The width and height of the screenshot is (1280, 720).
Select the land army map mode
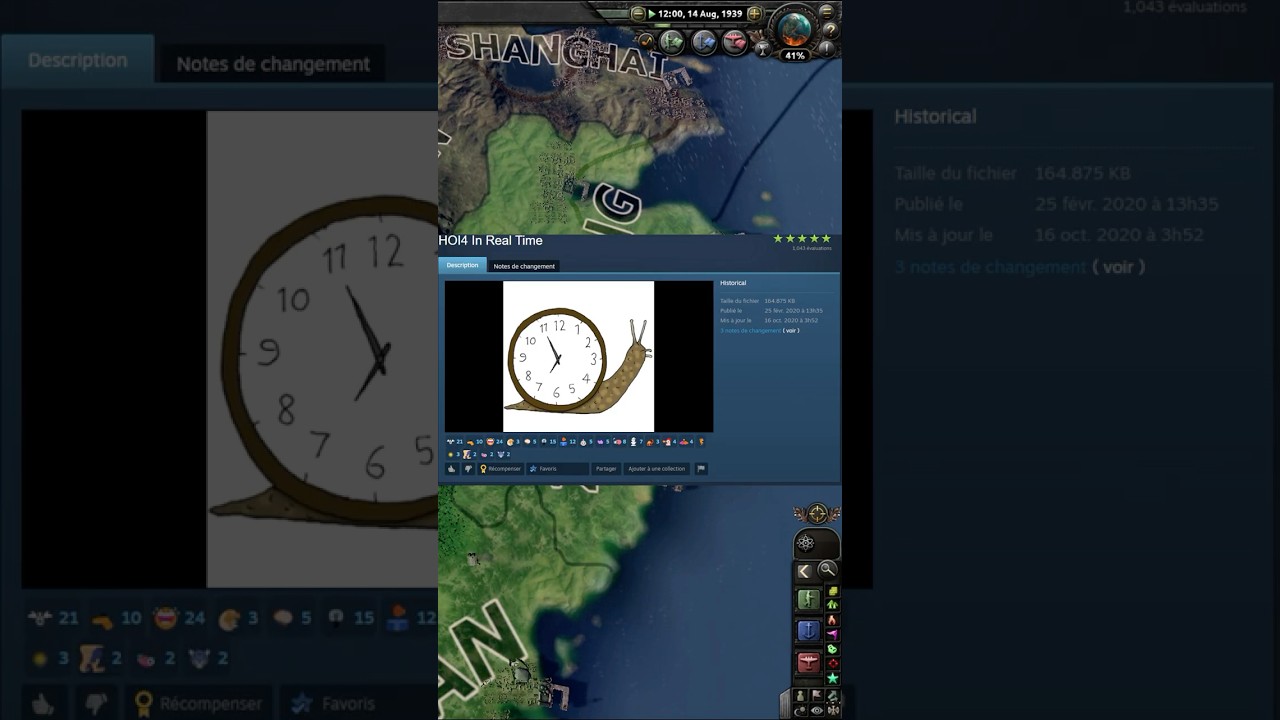[809, 599]
